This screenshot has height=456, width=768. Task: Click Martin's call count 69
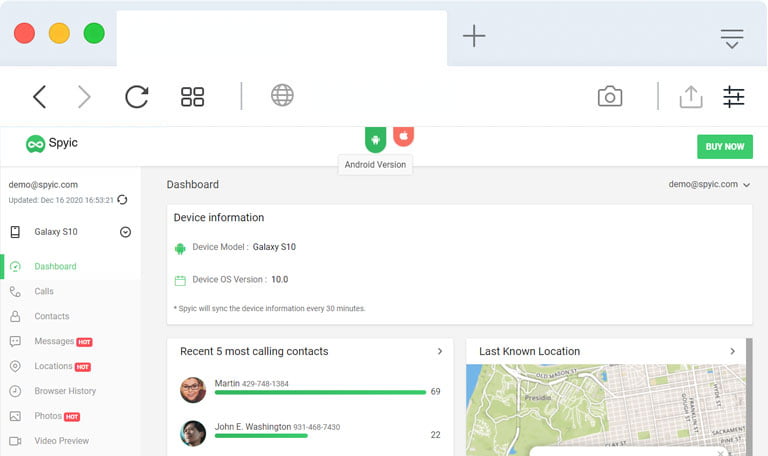[x=435, y=392]
